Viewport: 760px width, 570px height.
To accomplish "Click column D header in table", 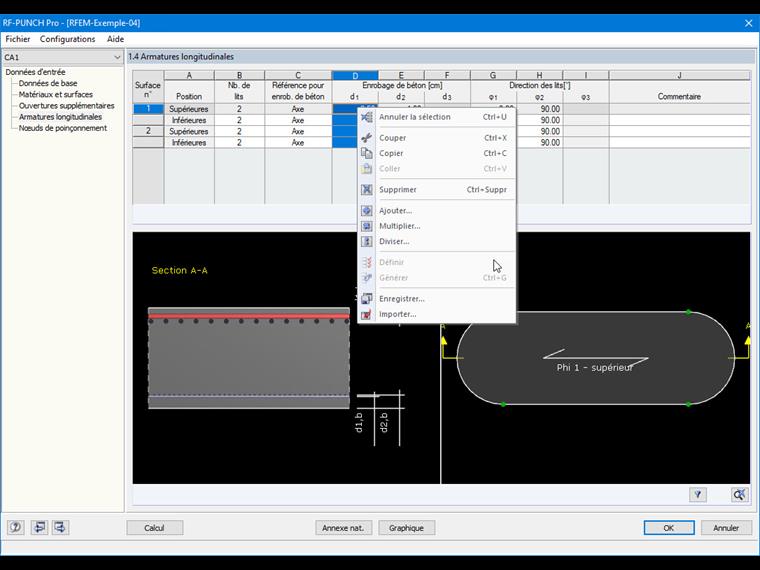I will [355, 75].
